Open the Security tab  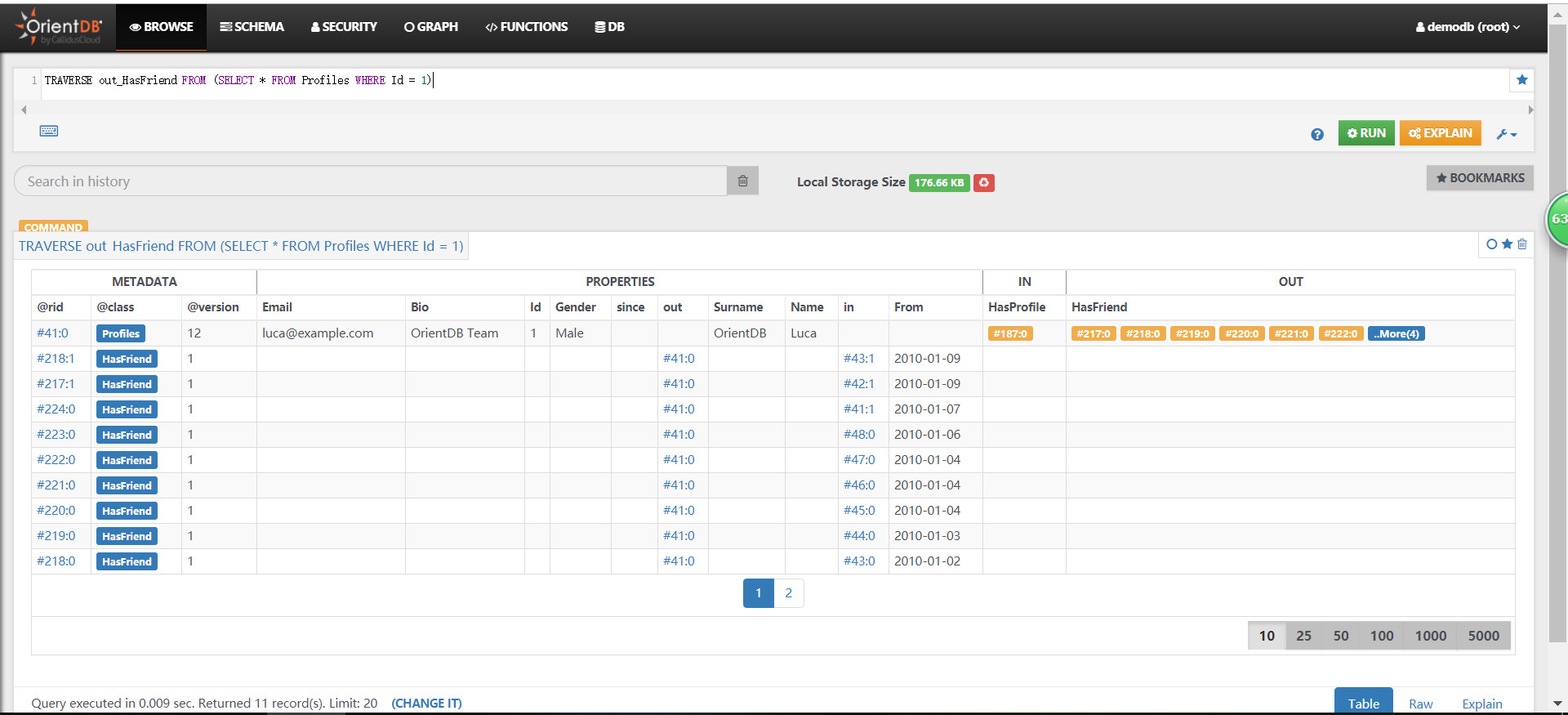tap(344, 27)
